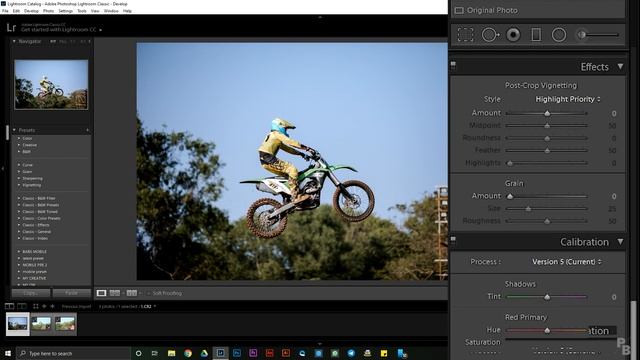
Task: Click the Paste settings button
Action: coord(71,293)
